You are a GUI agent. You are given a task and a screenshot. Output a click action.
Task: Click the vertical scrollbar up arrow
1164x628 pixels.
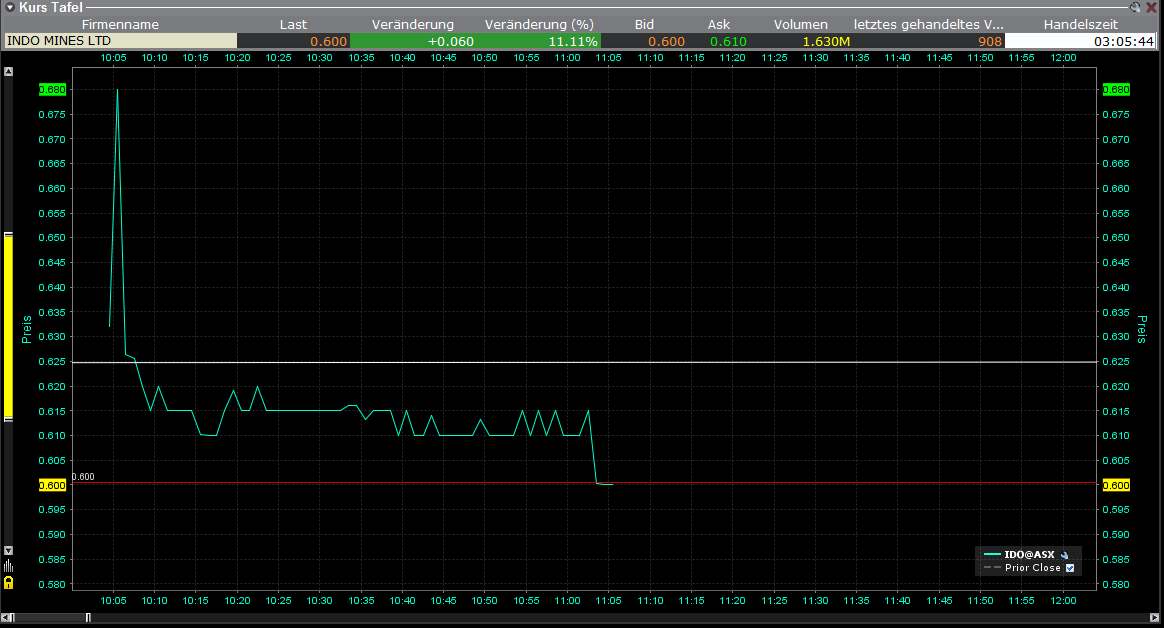[8, 72]
